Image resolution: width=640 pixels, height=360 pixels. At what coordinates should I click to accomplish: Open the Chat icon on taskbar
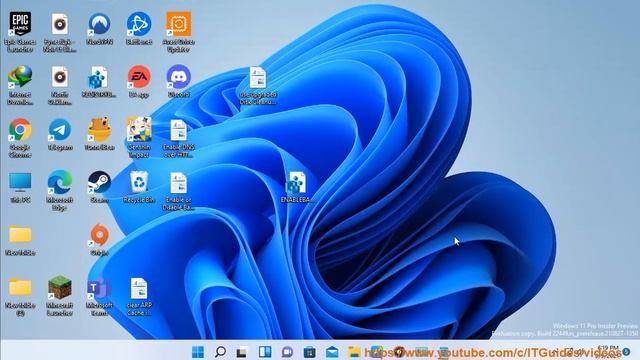click(x=287, y=351)
